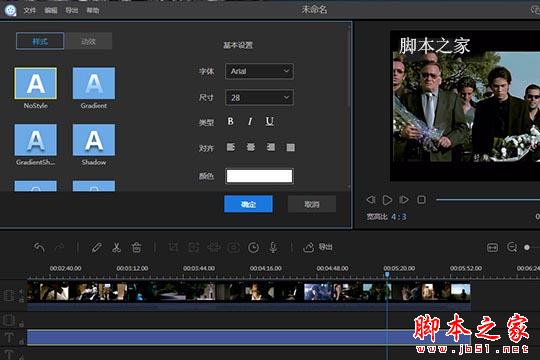Step to the next frame
This screenshot has height=360, width=540.
[404, 200]
